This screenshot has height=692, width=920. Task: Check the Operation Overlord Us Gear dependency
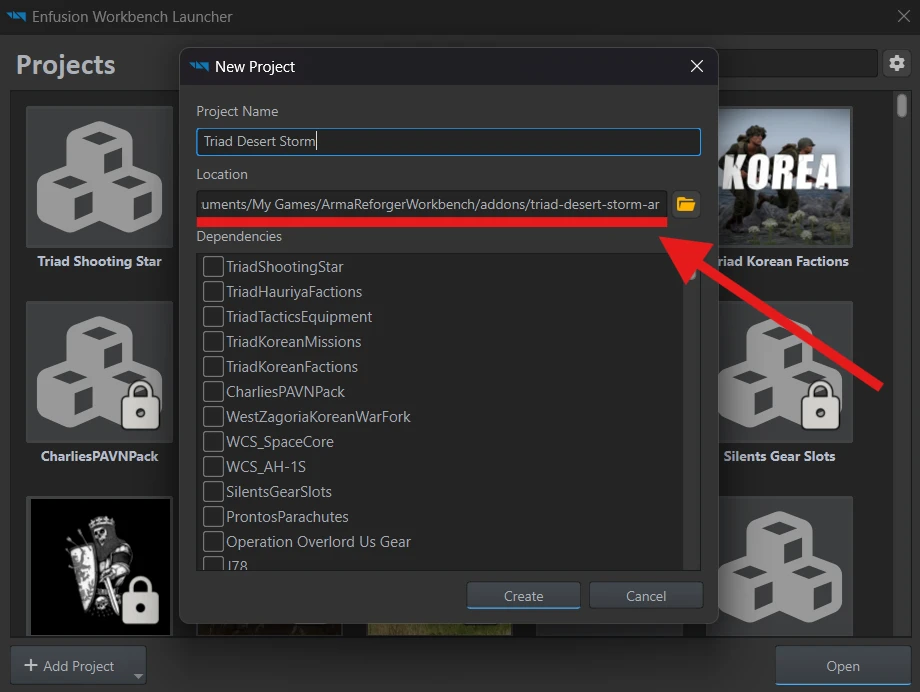pos(213,541)
